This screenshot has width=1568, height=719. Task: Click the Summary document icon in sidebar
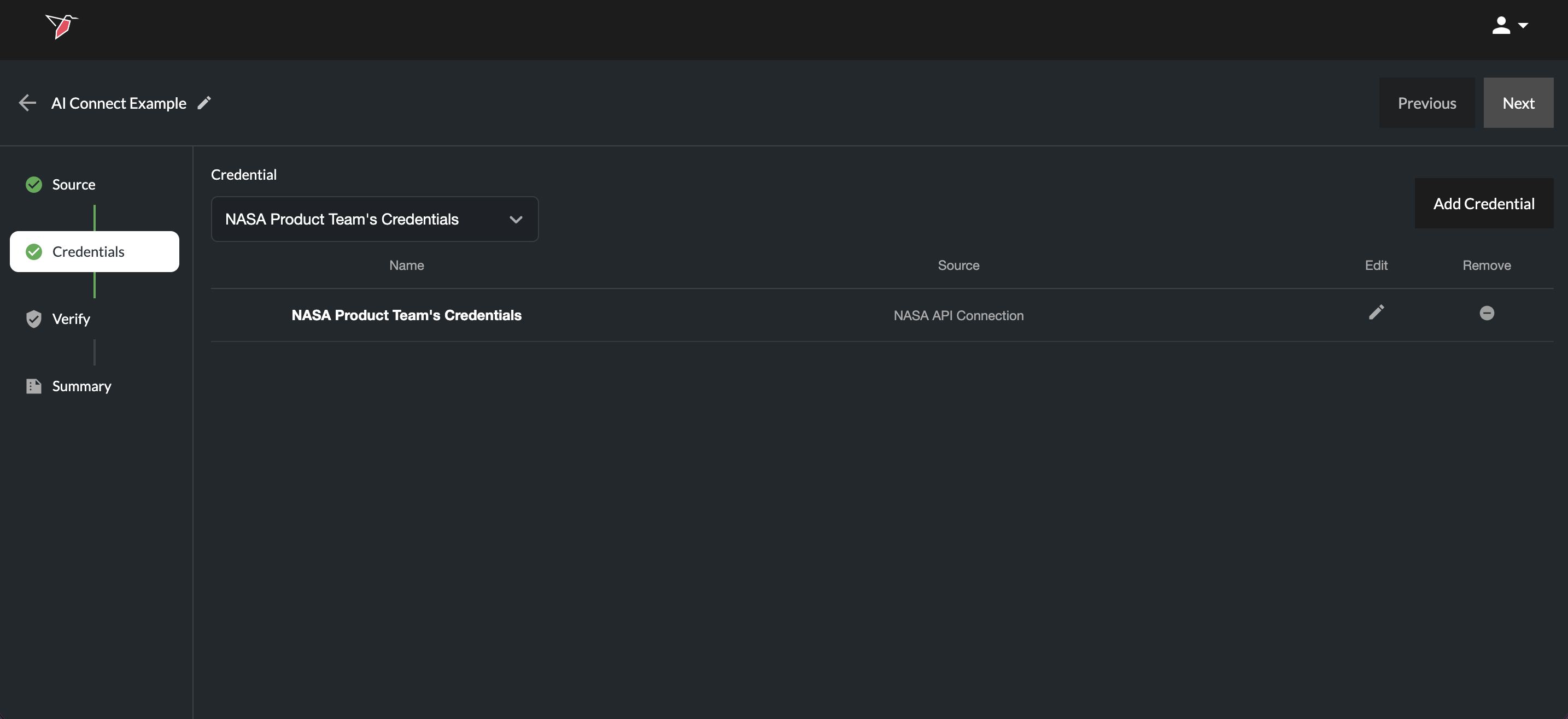[34, 386]
